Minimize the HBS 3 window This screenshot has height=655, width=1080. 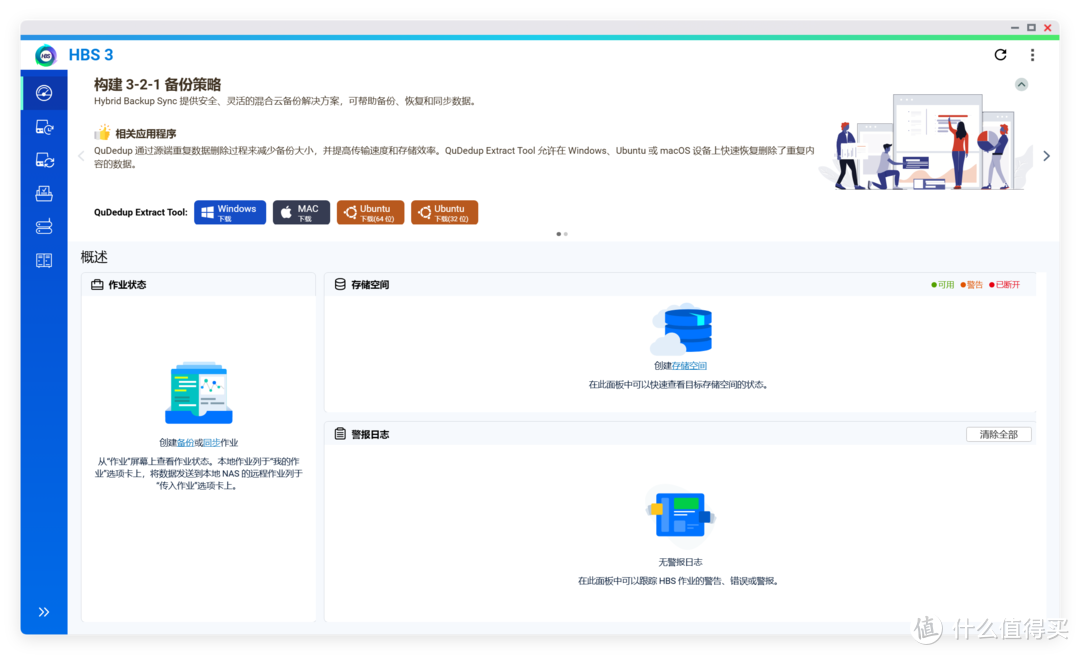tap(1015, 28)
